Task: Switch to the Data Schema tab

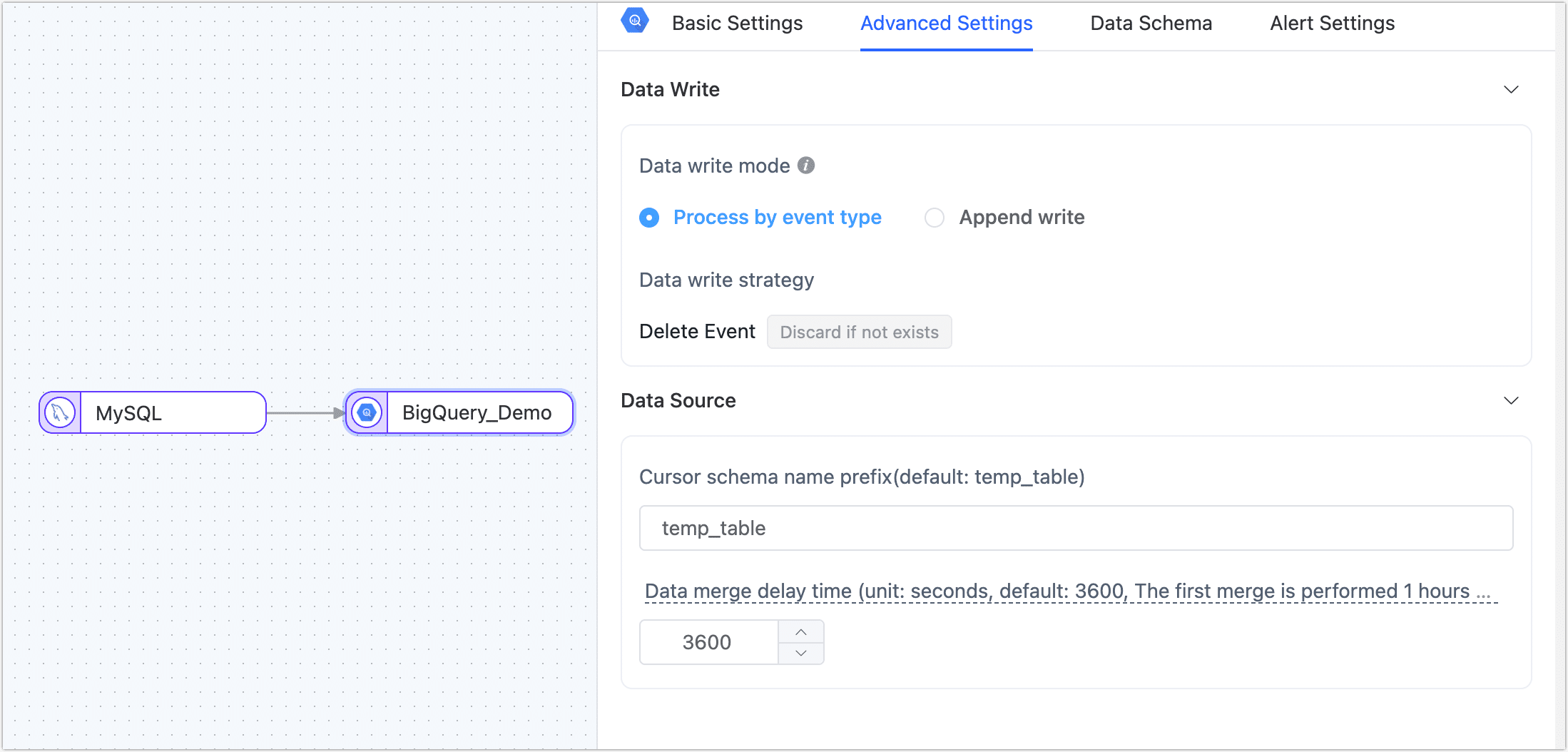Action: coord(1150,23)
